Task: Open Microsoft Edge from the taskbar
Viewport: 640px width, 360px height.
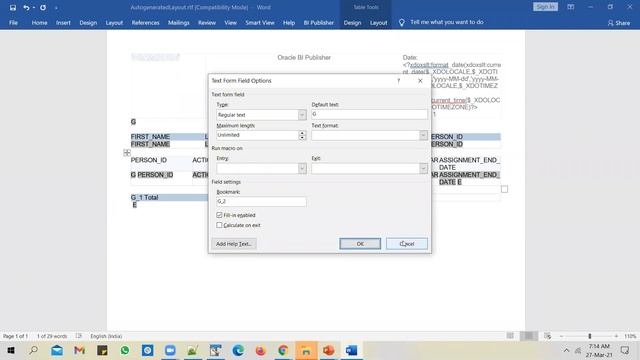Action: tap(238, 350)
